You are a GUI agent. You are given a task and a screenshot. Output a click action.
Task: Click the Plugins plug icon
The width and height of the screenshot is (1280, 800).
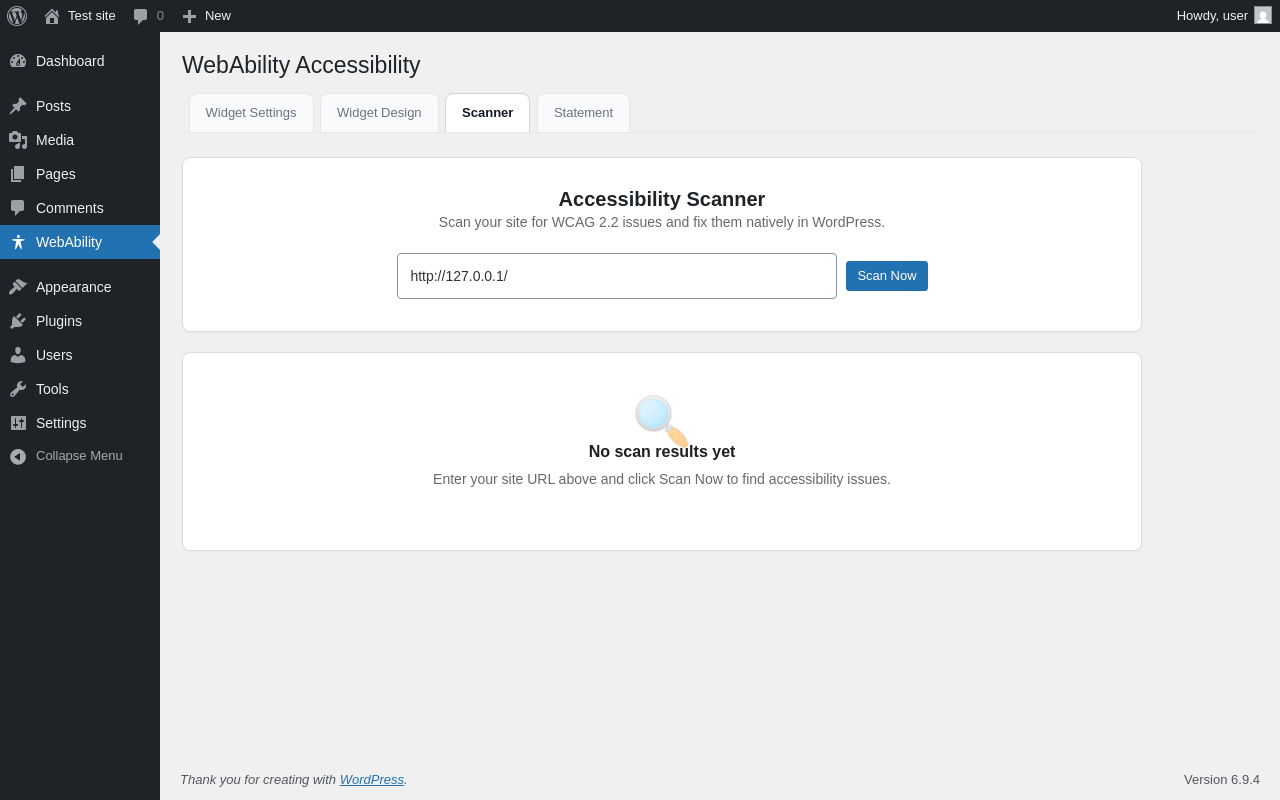18,321
